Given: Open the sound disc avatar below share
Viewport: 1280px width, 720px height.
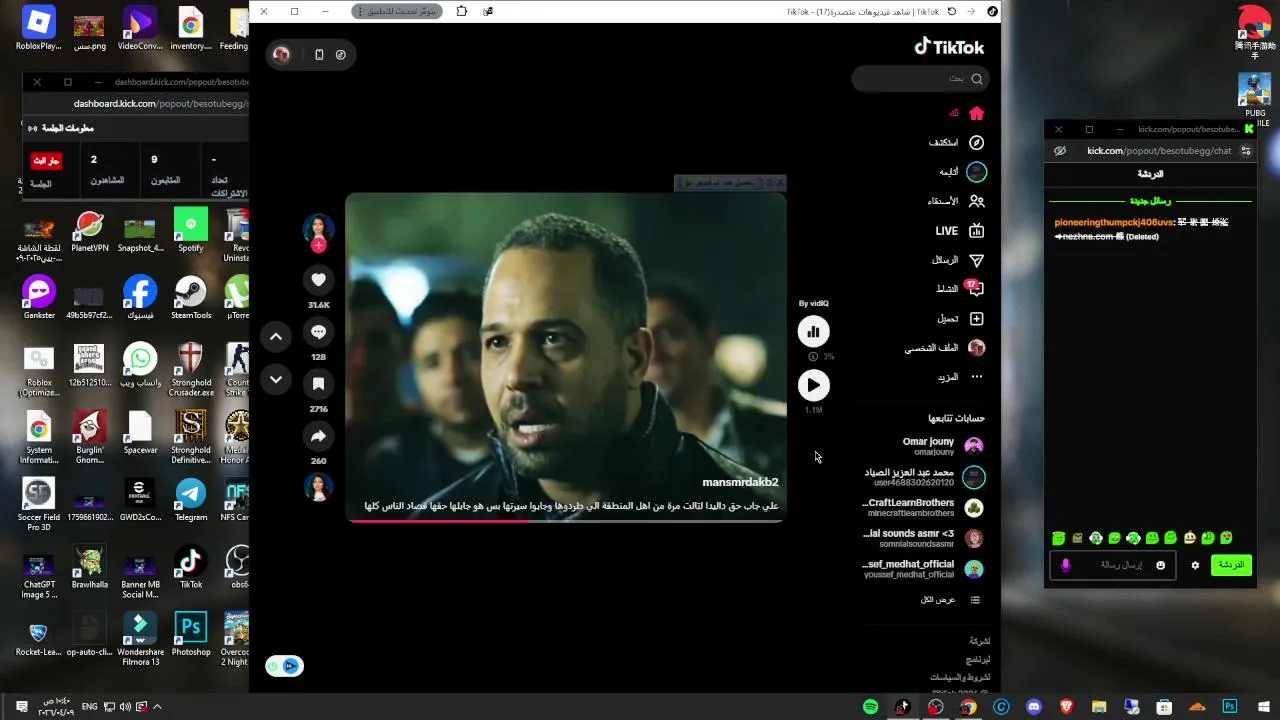Looking at the screenshot, I should [x=318, y=487].
